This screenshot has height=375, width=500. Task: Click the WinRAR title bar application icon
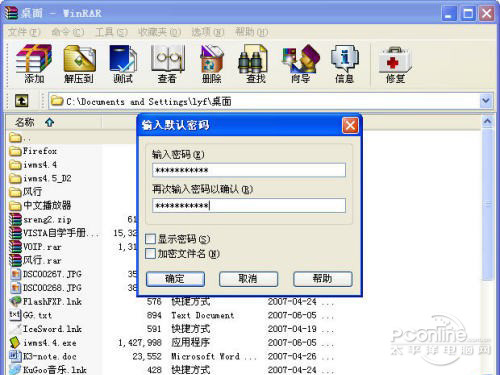11,13
